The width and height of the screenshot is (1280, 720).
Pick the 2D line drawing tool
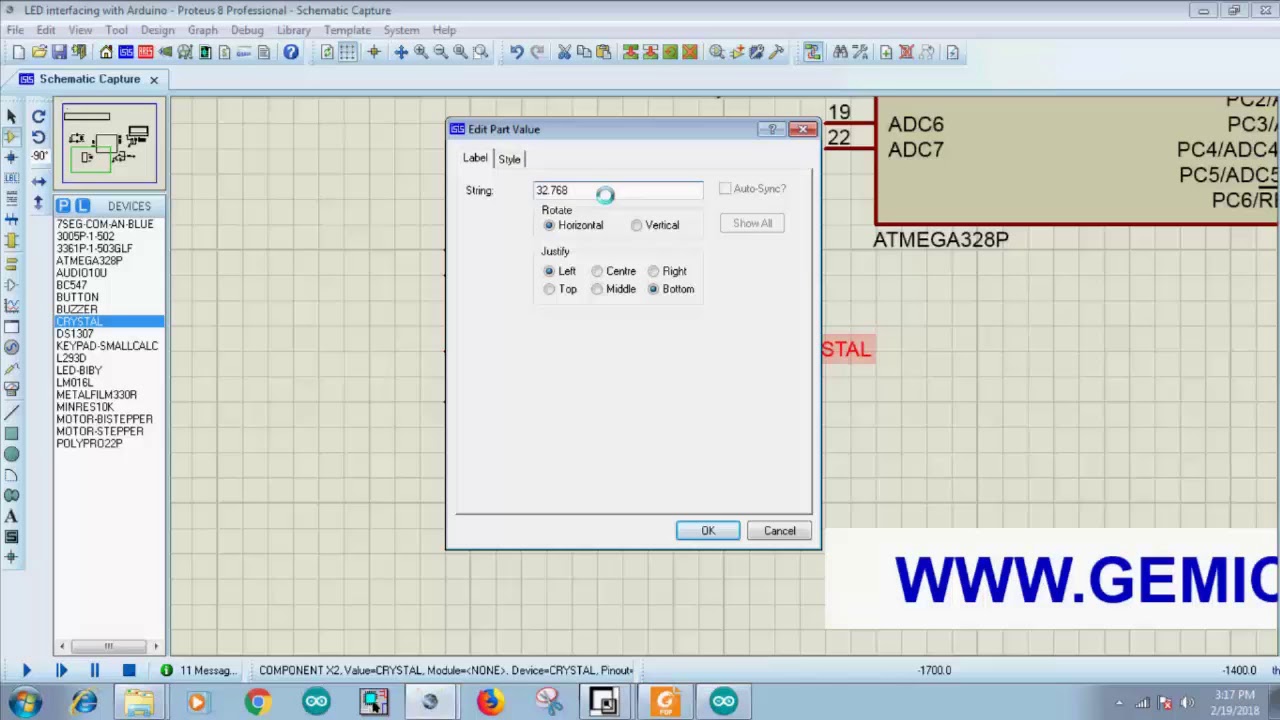(x=11, y=412)
